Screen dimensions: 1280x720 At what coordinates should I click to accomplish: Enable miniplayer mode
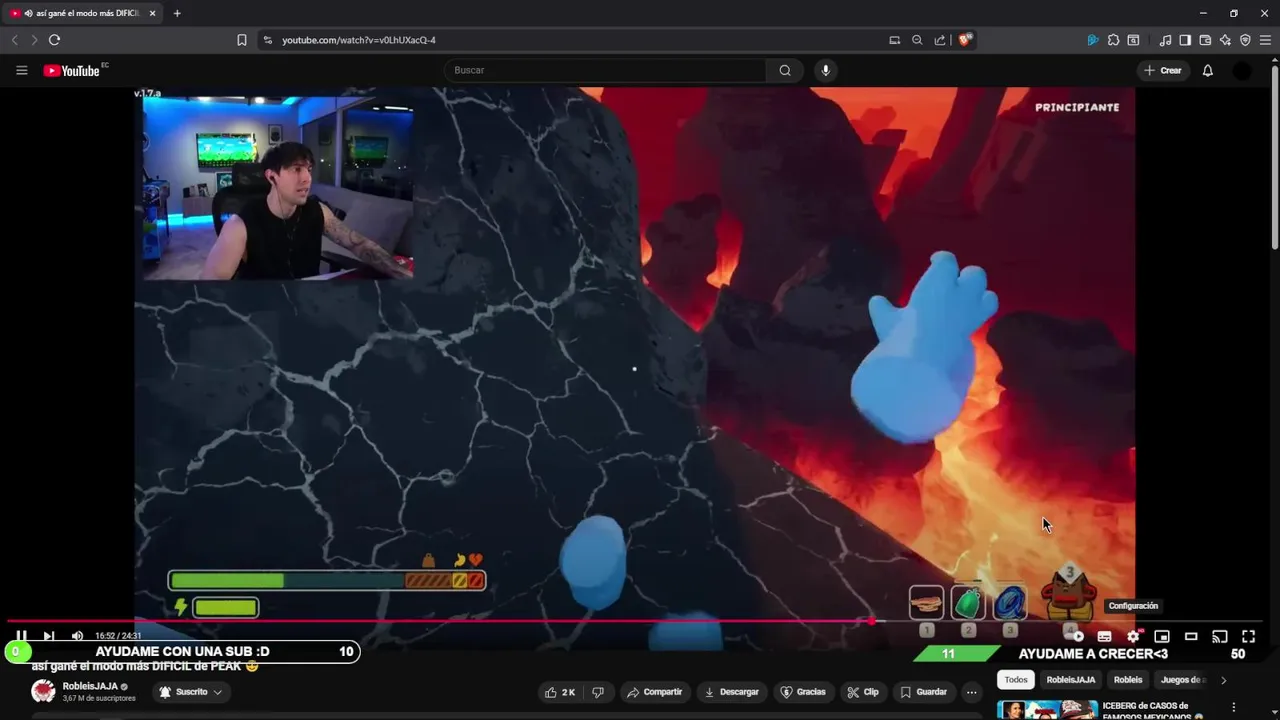(x=1162, y=636)
